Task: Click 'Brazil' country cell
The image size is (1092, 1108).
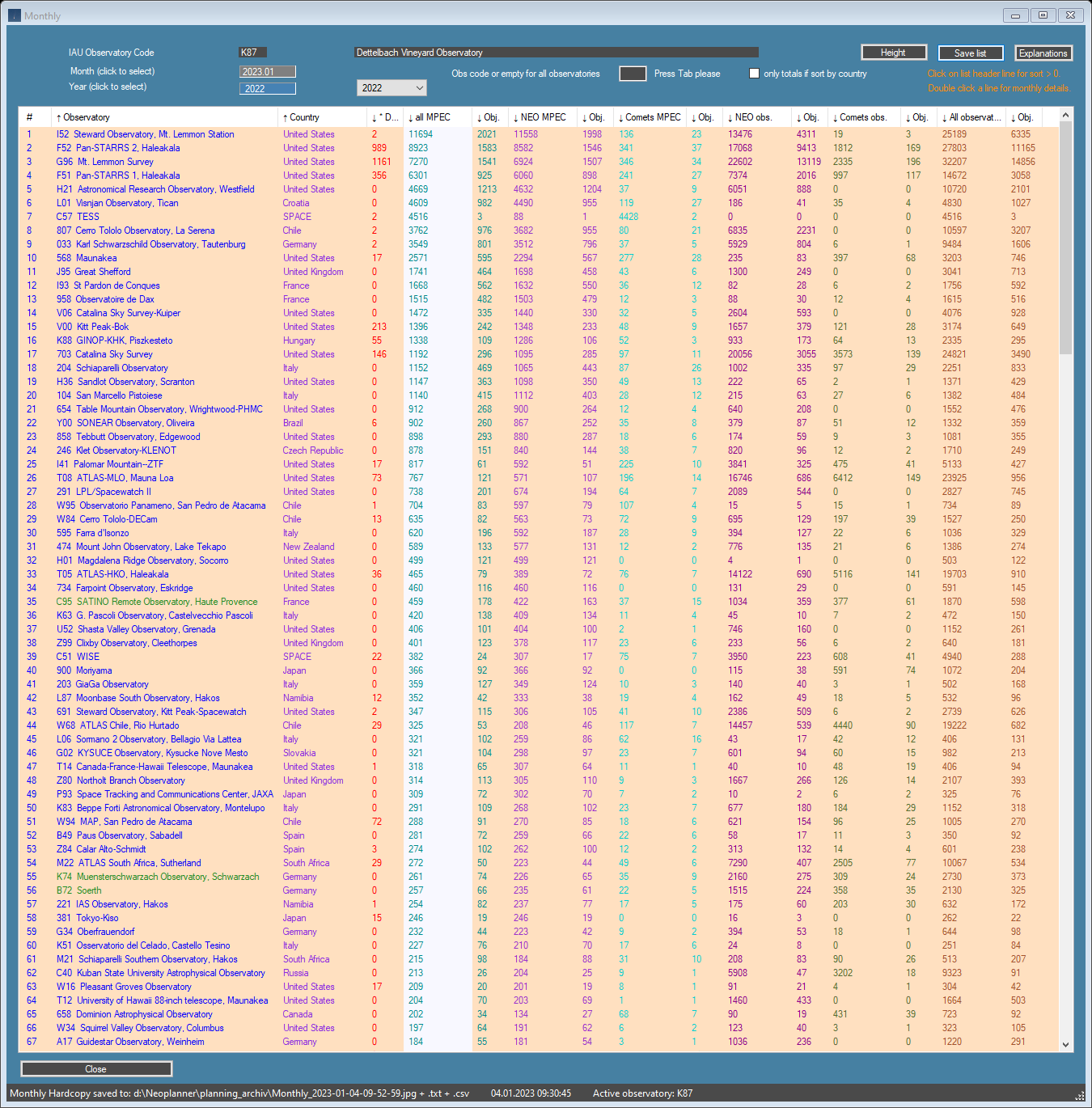Action: 293,423
